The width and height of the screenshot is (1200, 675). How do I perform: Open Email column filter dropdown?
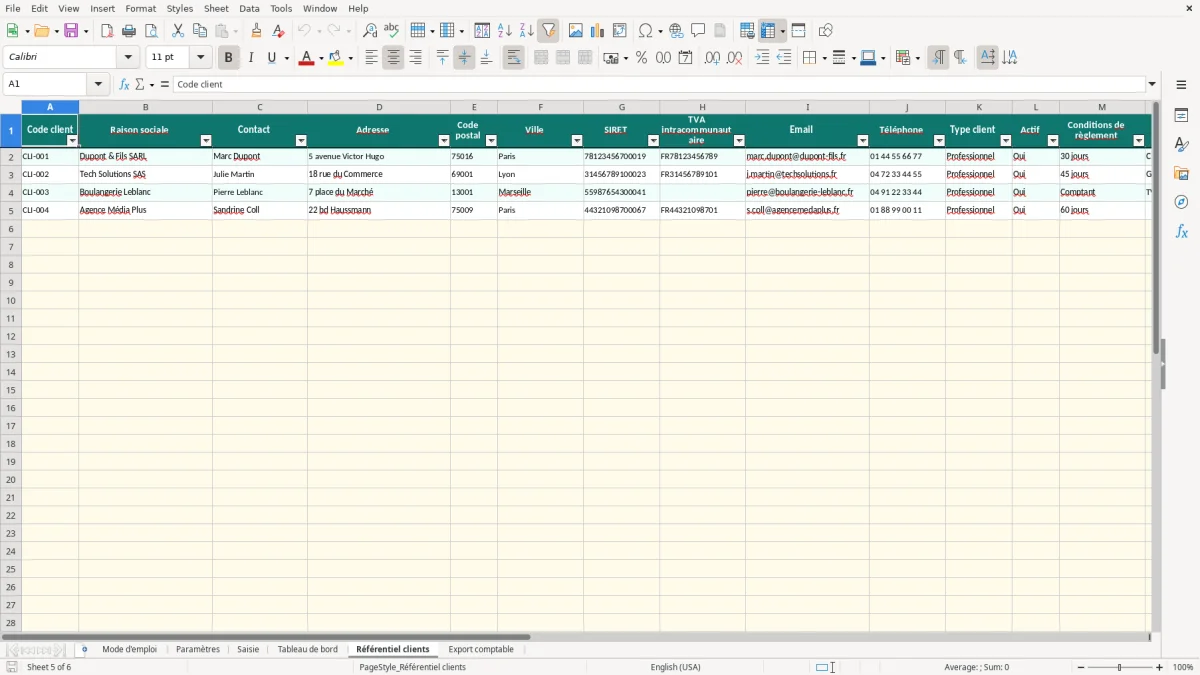point(862,141)
